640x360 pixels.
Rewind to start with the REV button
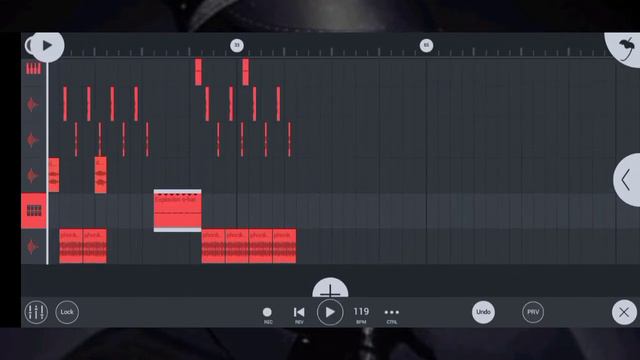coord(299,315)
